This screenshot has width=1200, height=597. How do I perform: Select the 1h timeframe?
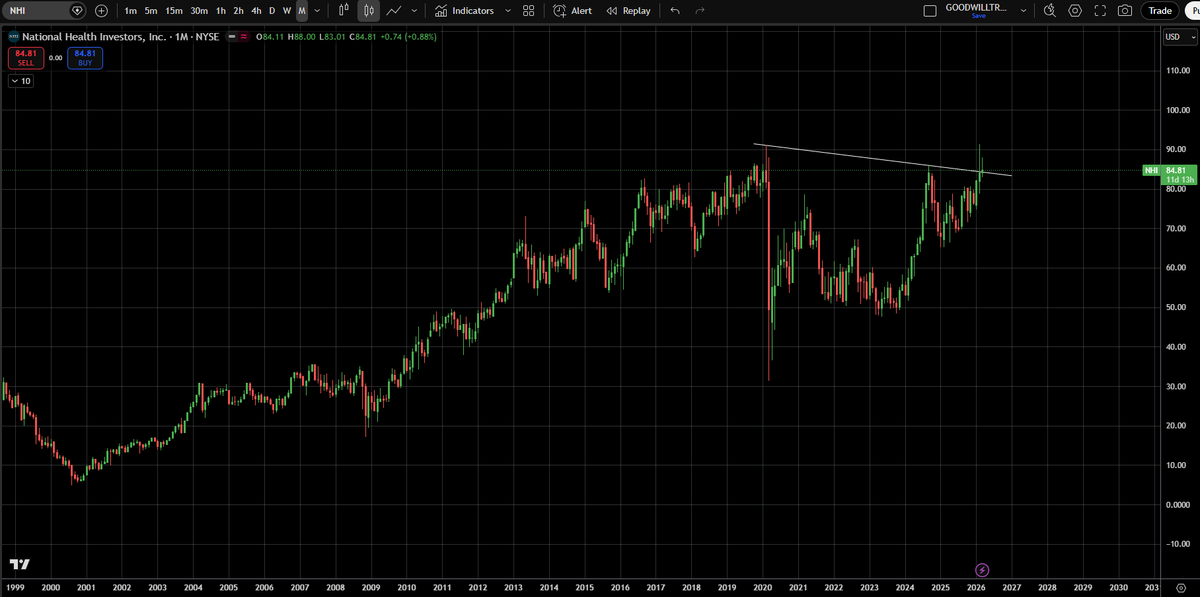click(221, 10)
